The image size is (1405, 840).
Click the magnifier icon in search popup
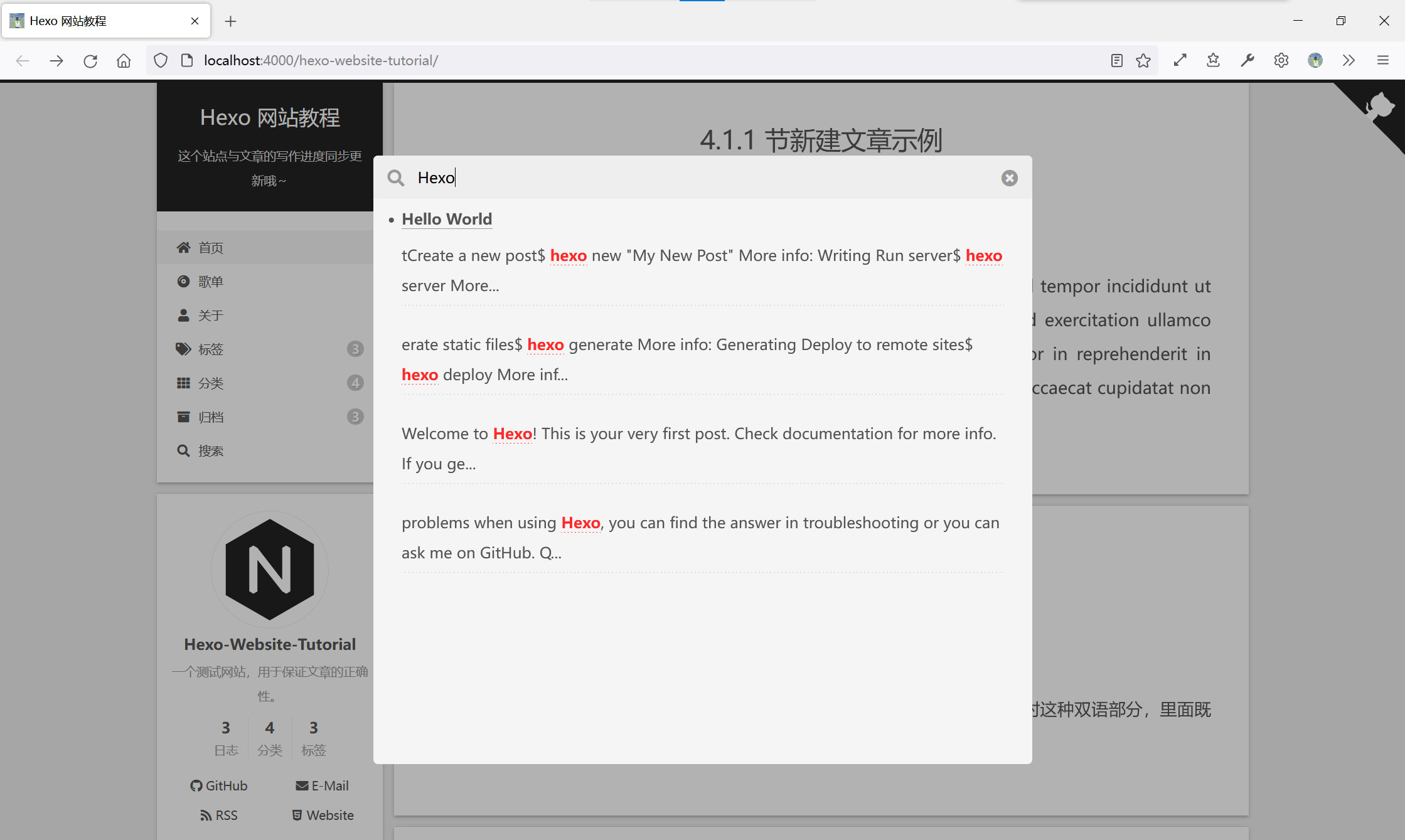point(395,178)
